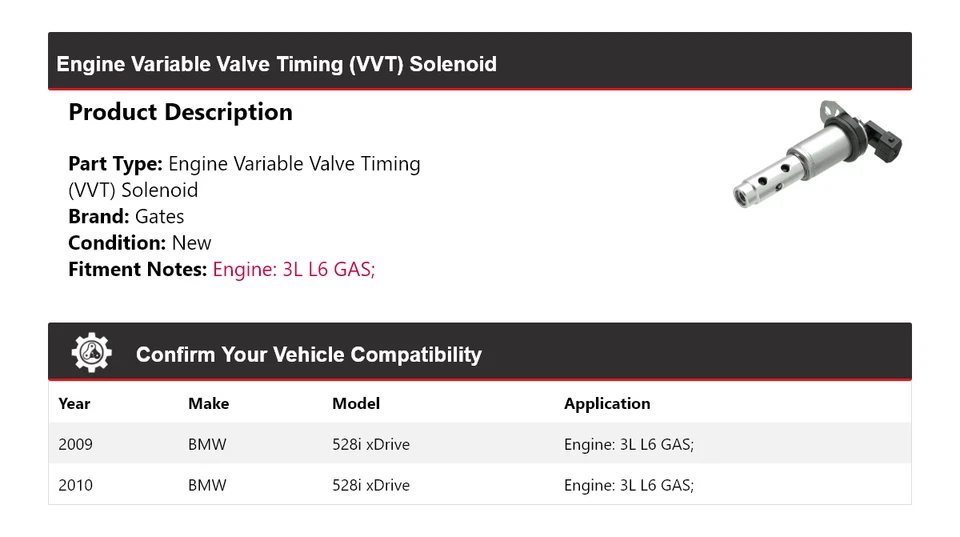
Task: Click the gear icon beside Confirm Your Vehicle Compatibility
Action: (91, 353)
